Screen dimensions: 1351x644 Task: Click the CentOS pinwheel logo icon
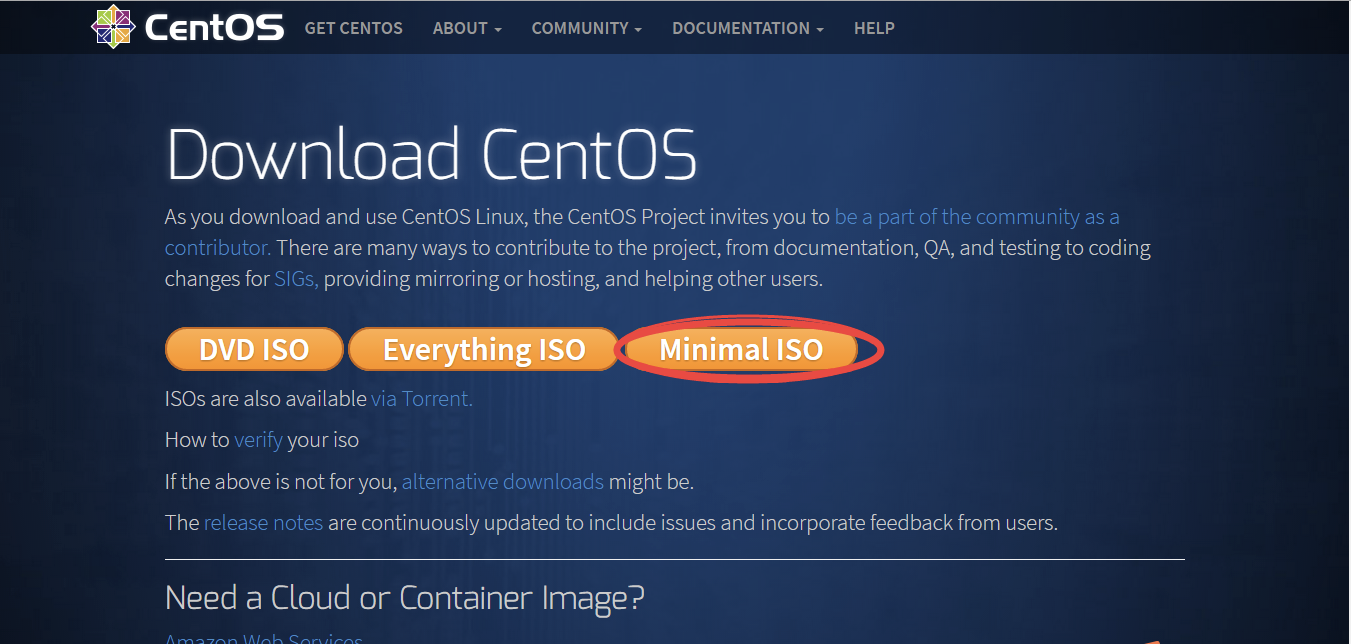coord(112,27)
